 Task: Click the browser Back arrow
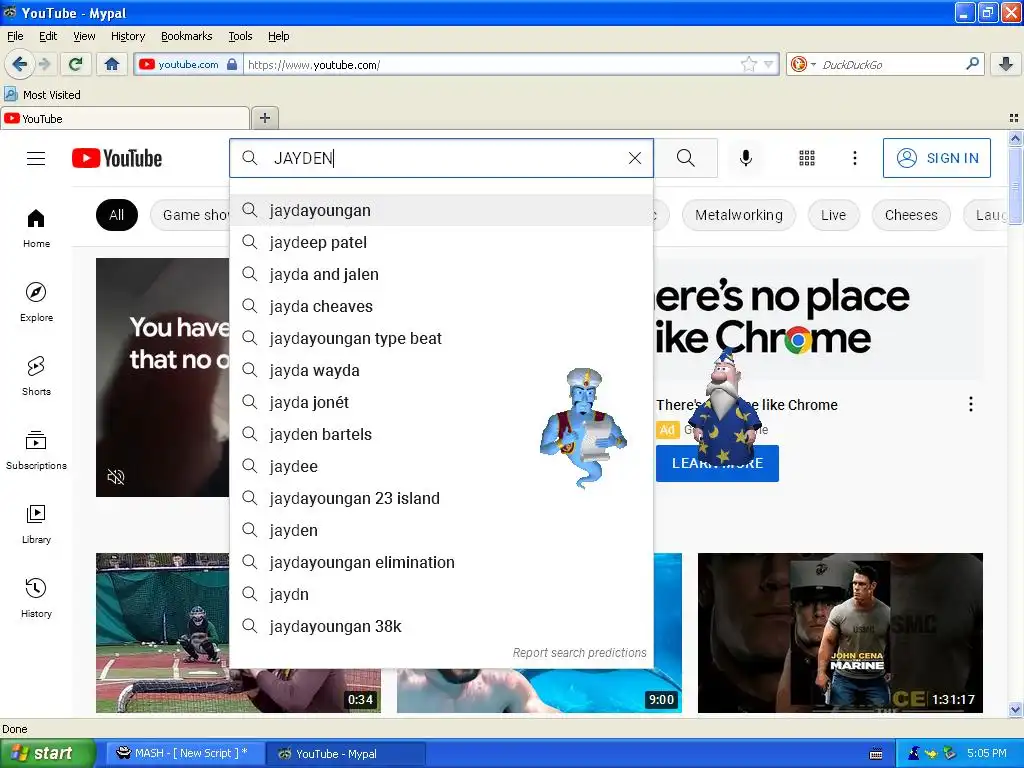click(x=20, y=64)
